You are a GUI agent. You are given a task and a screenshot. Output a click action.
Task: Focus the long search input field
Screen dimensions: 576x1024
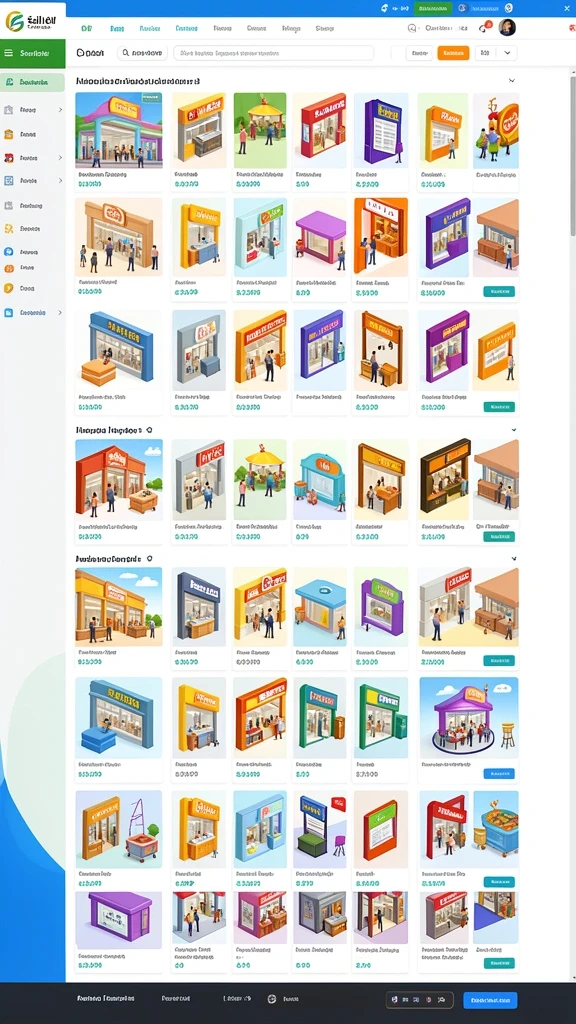point(274,53)
